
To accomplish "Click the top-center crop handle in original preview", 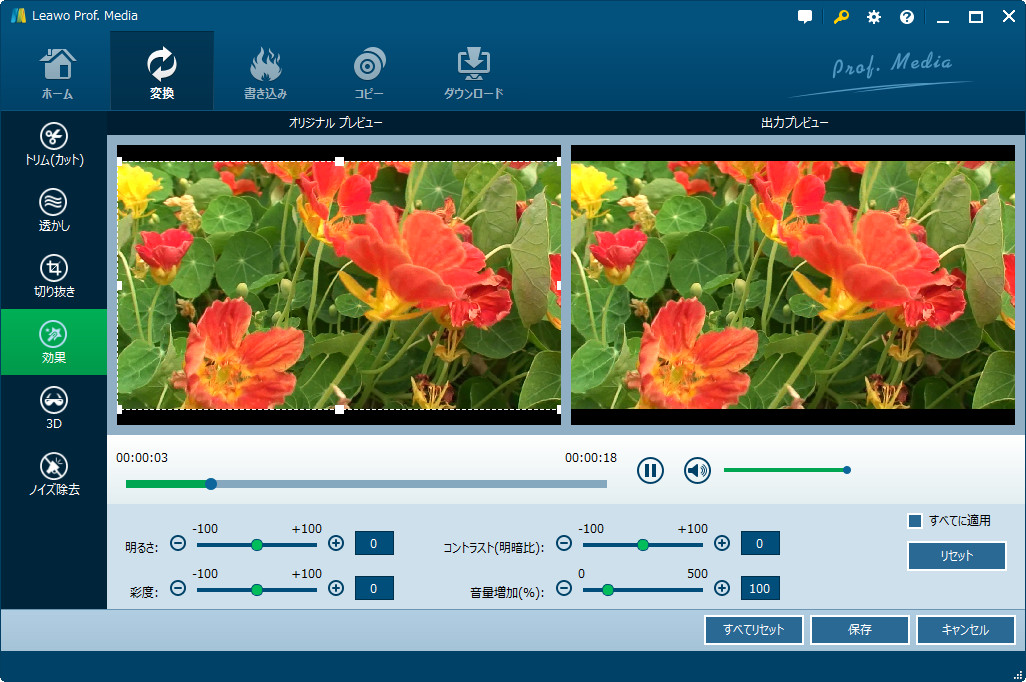I will point(339,161).
